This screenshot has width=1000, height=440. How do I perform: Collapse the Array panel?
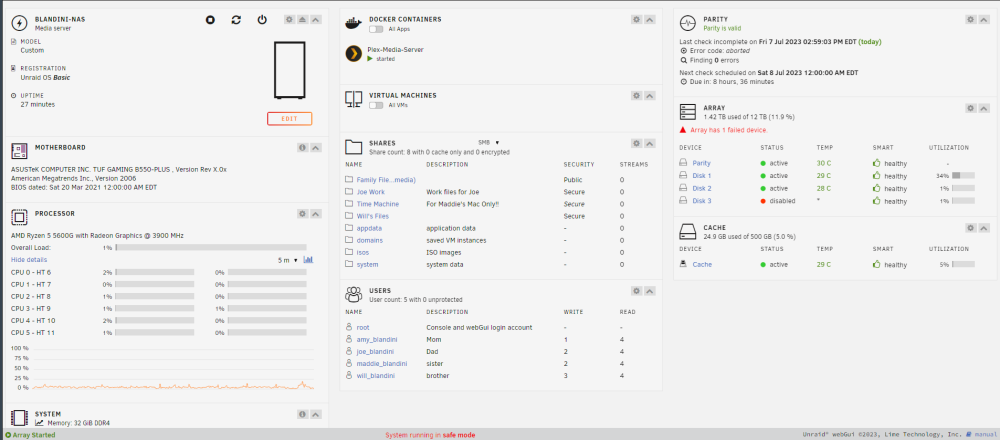[x=983, y=108]
